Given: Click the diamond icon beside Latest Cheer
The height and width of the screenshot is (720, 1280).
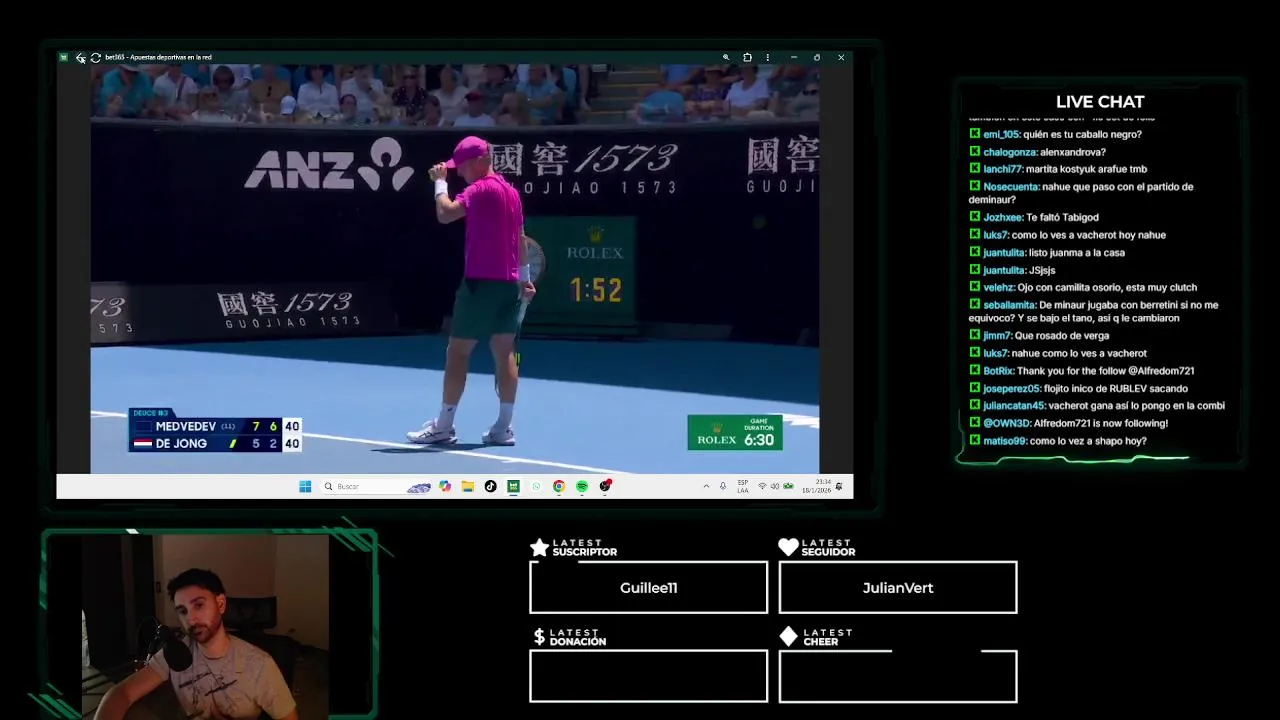Looking at the screenshot, I should click(x=788, y=637).
